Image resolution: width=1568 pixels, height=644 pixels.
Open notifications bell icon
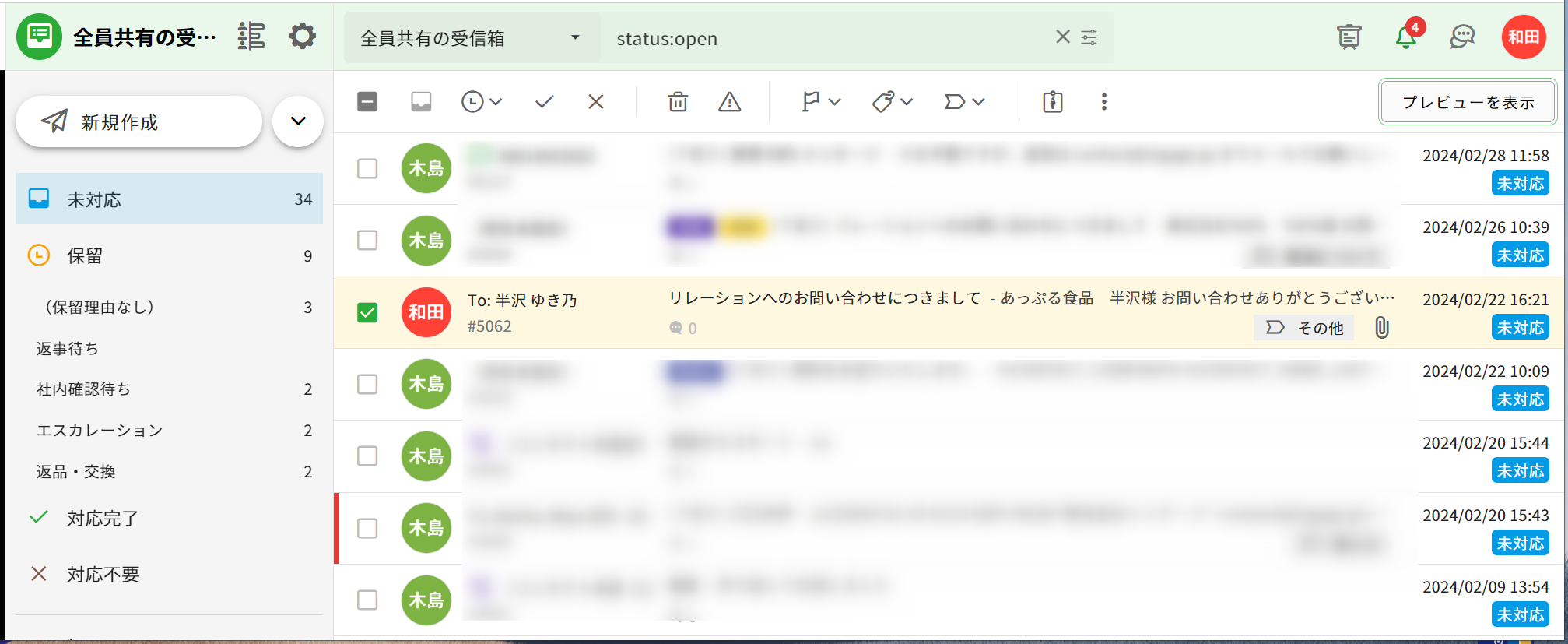point(1405,37)
